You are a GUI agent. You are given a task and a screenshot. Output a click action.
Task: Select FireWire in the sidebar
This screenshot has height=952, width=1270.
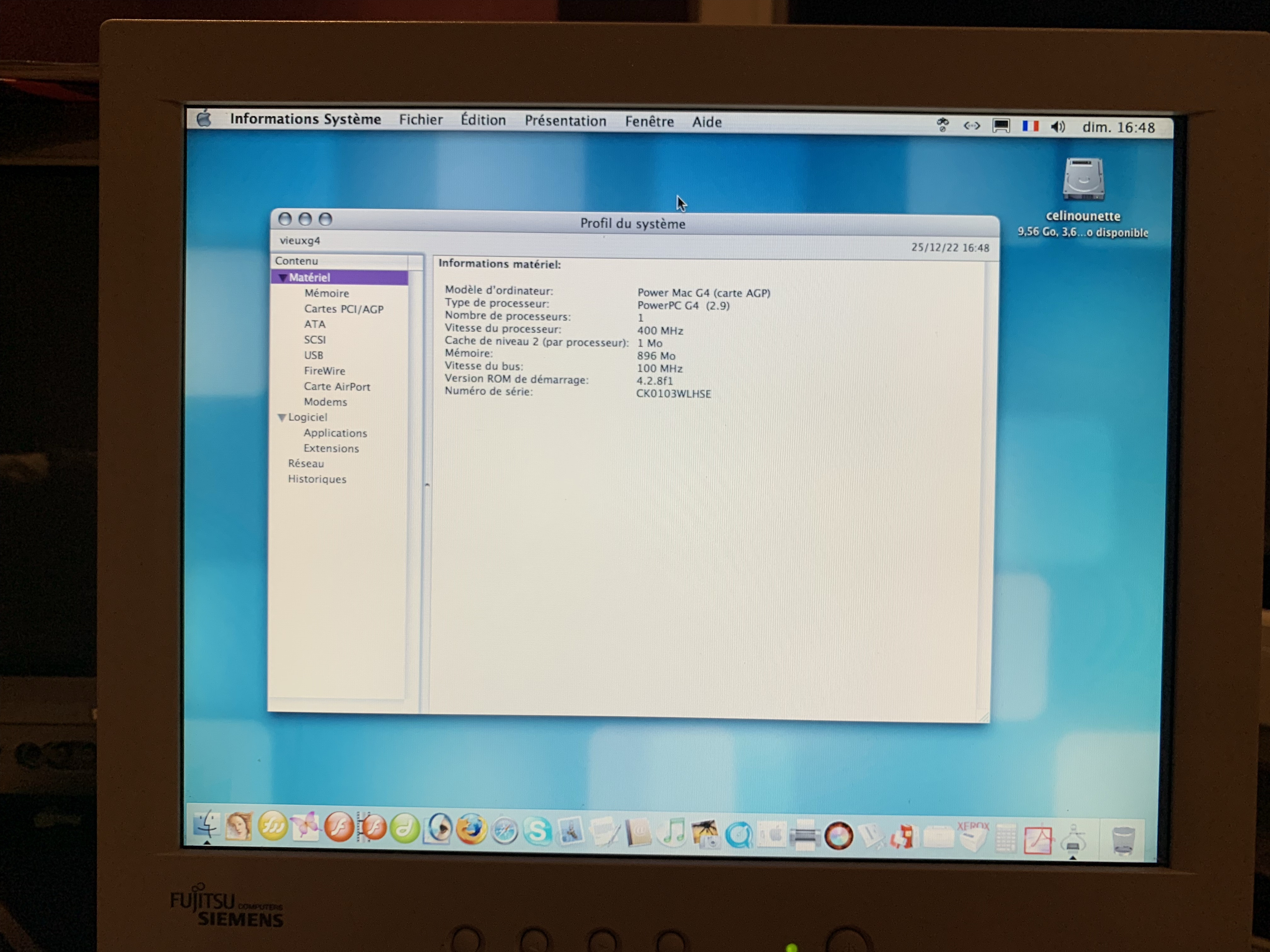point(324,371)
